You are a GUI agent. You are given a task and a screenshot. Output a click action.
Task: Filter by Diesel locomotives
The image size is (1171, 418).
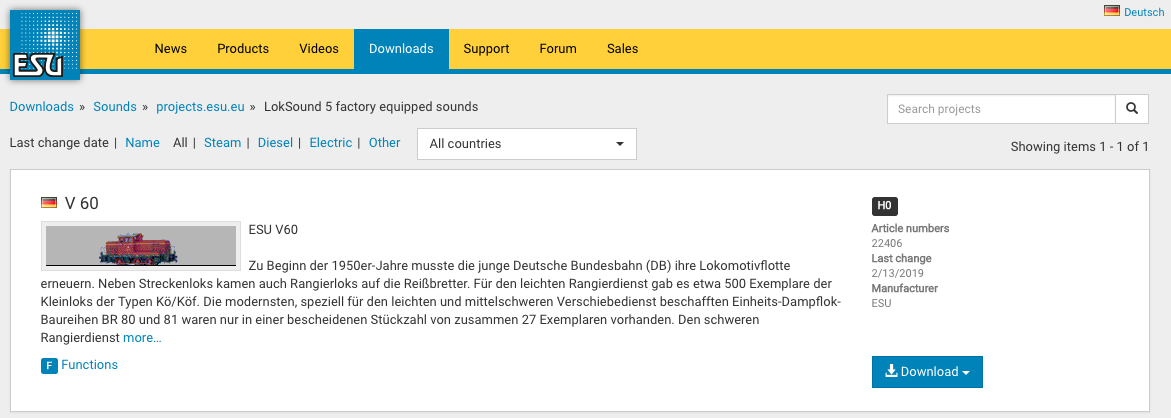point(275,143)
